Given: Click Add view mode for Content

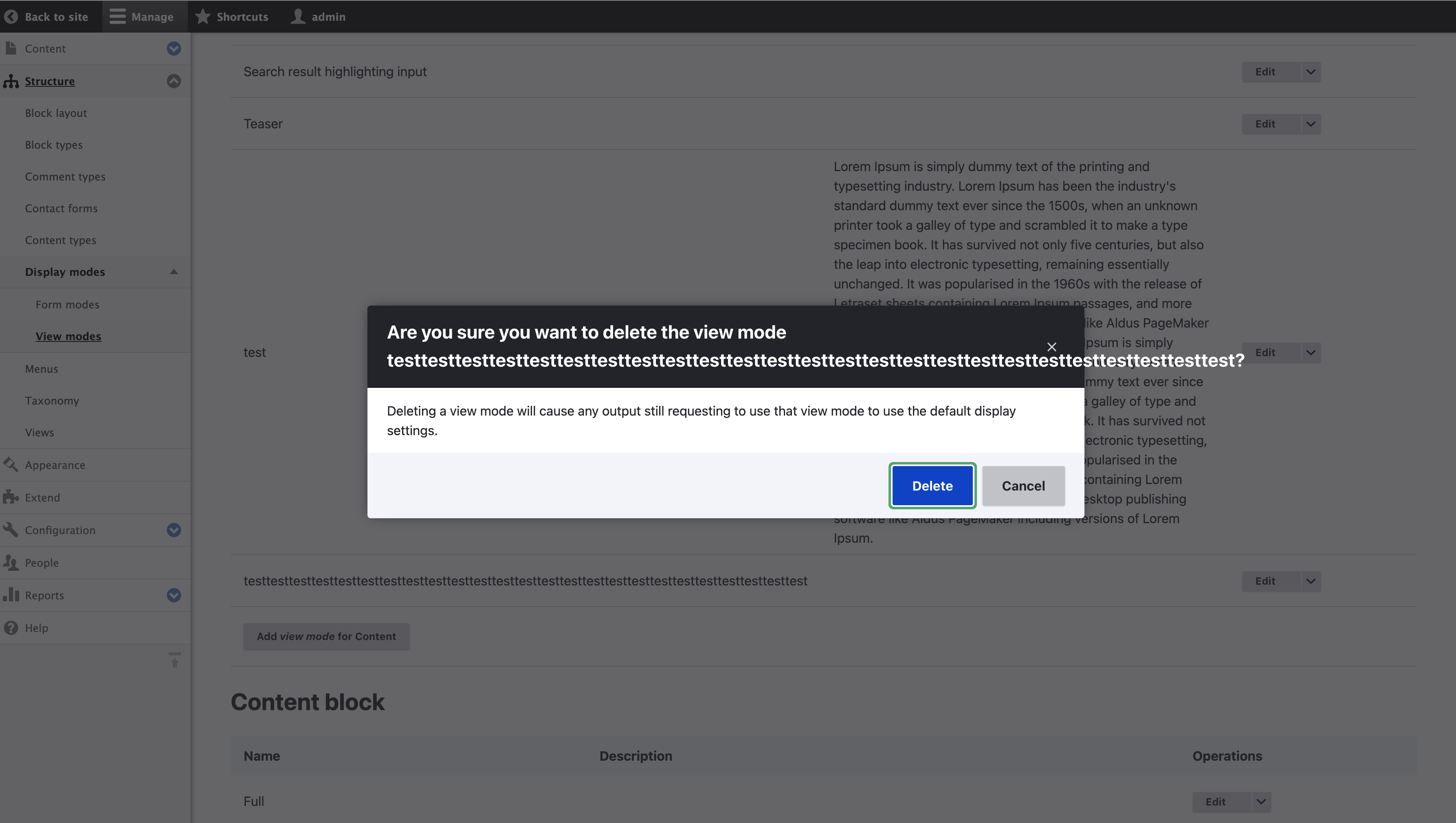Looking at the screenshot, I should pos(326,636).
